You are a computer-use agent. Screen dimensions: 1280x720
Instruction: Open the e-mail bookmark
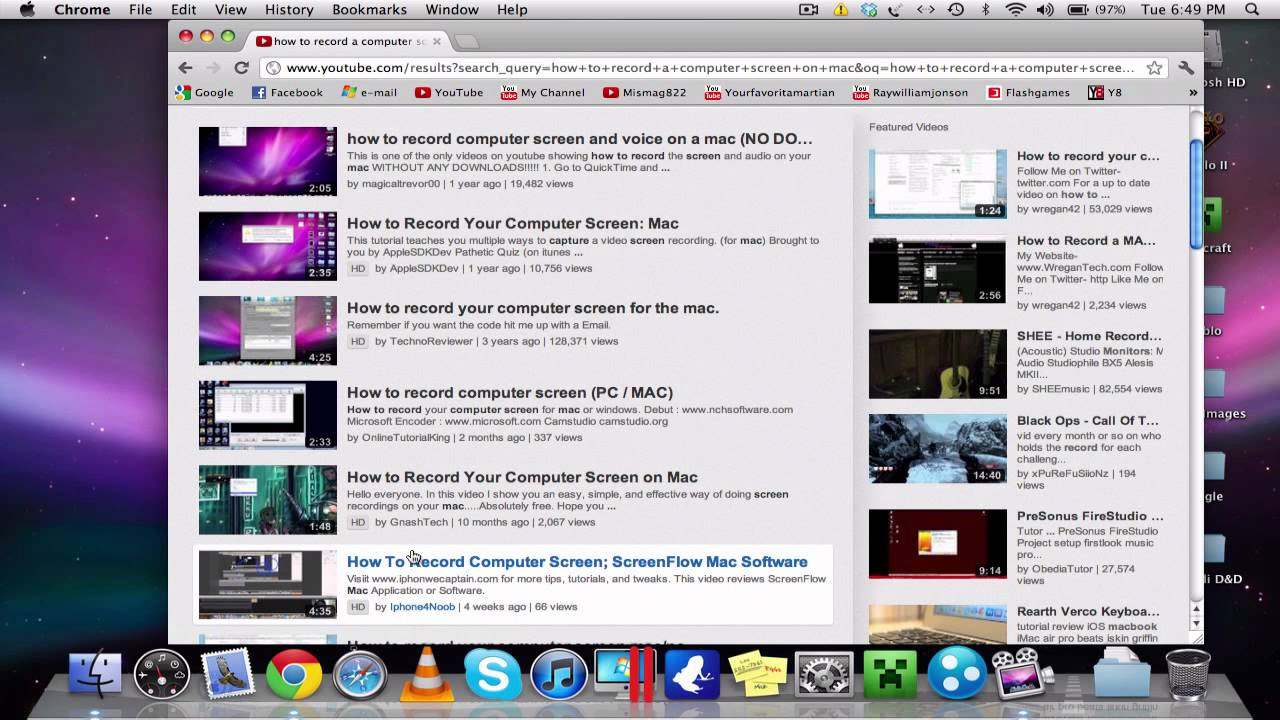point(369,92)
